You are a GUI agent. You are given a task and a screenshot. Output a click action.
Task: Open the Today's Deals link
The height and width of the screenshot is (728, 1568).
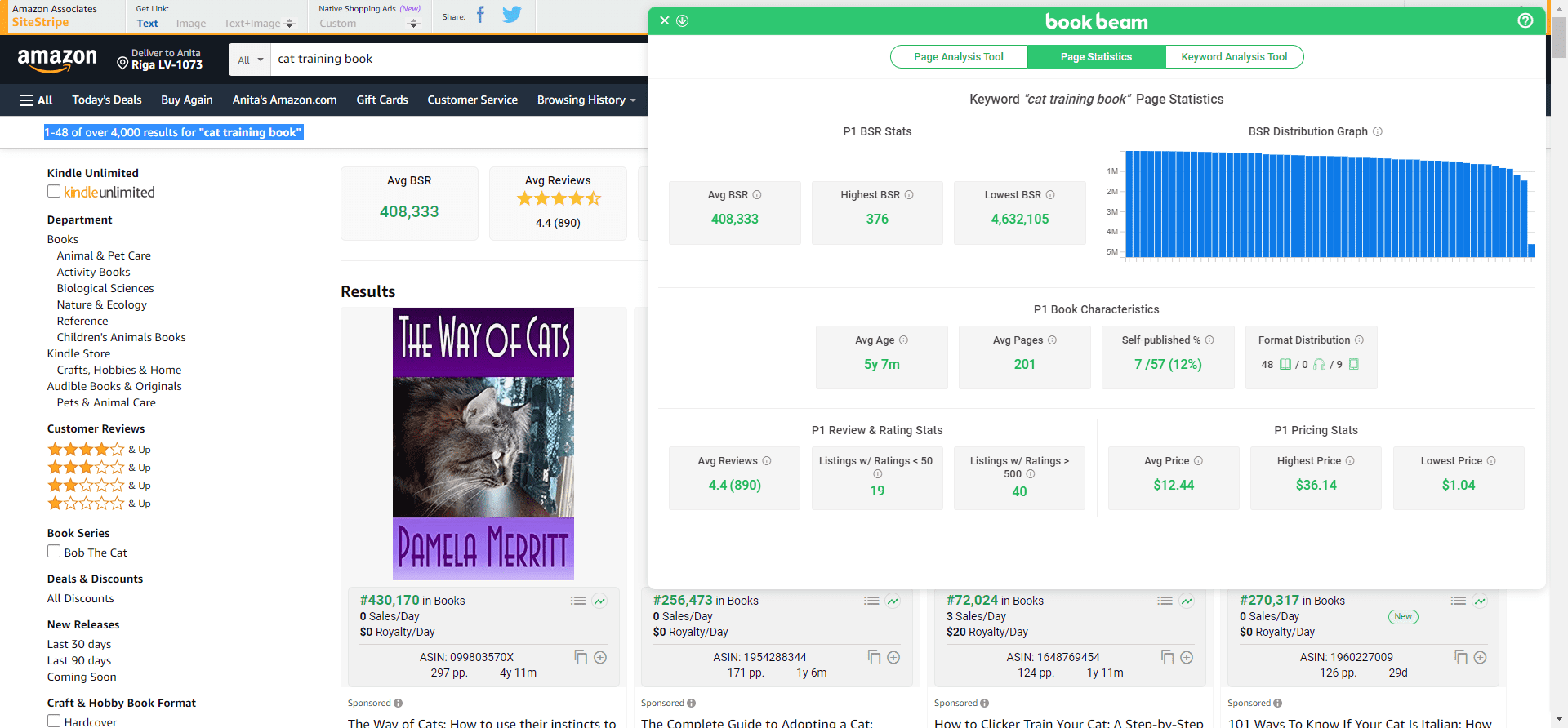coord(106,100)
